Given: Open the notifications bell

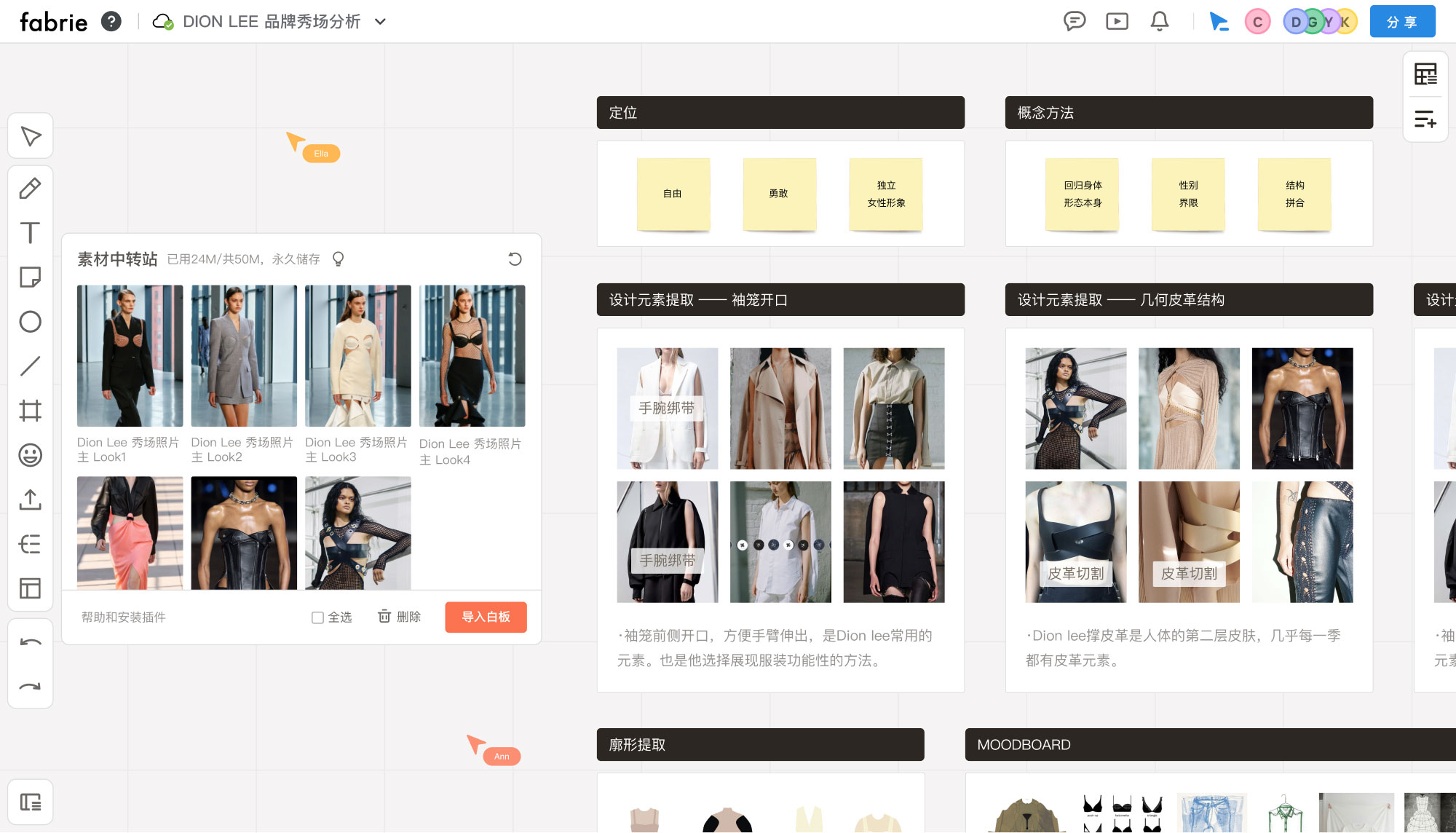Looking at the screenshot, I should (x=1160, y=21).
